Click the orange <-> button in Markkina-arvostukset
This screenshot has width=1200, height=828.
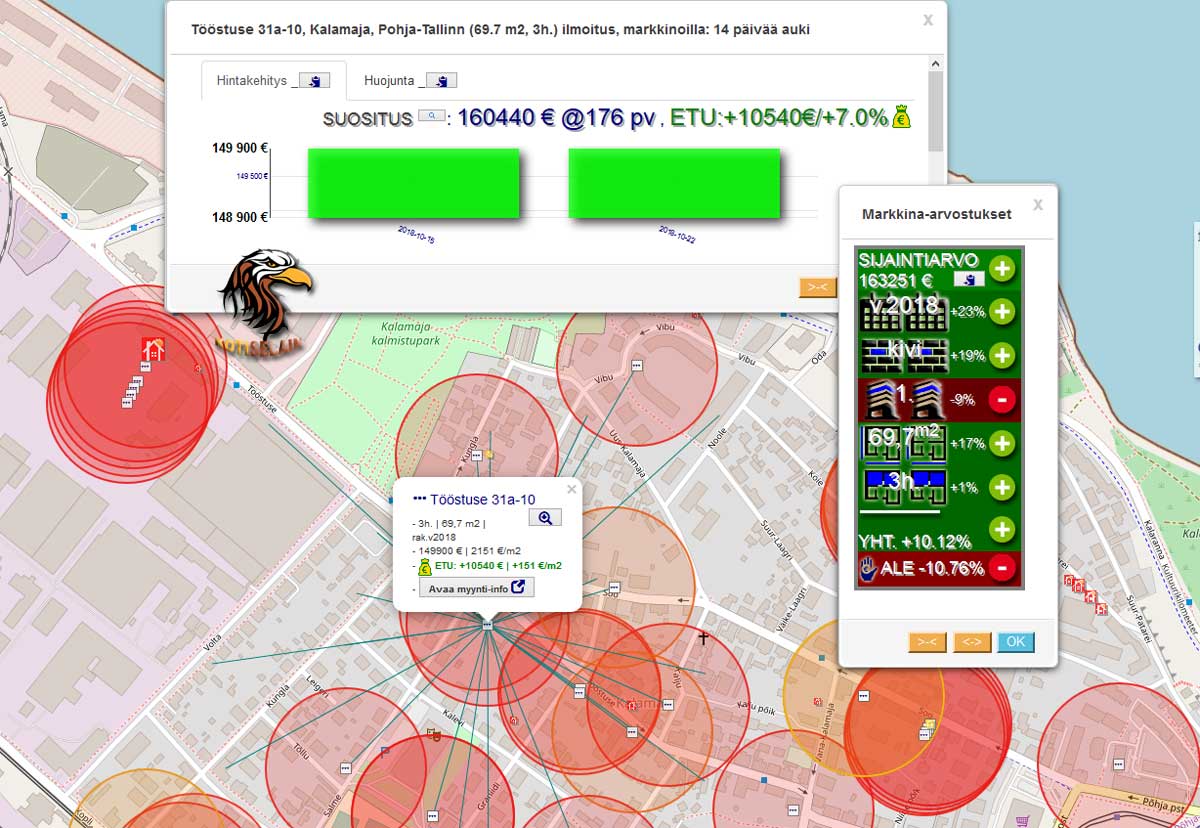pos(971,642)
